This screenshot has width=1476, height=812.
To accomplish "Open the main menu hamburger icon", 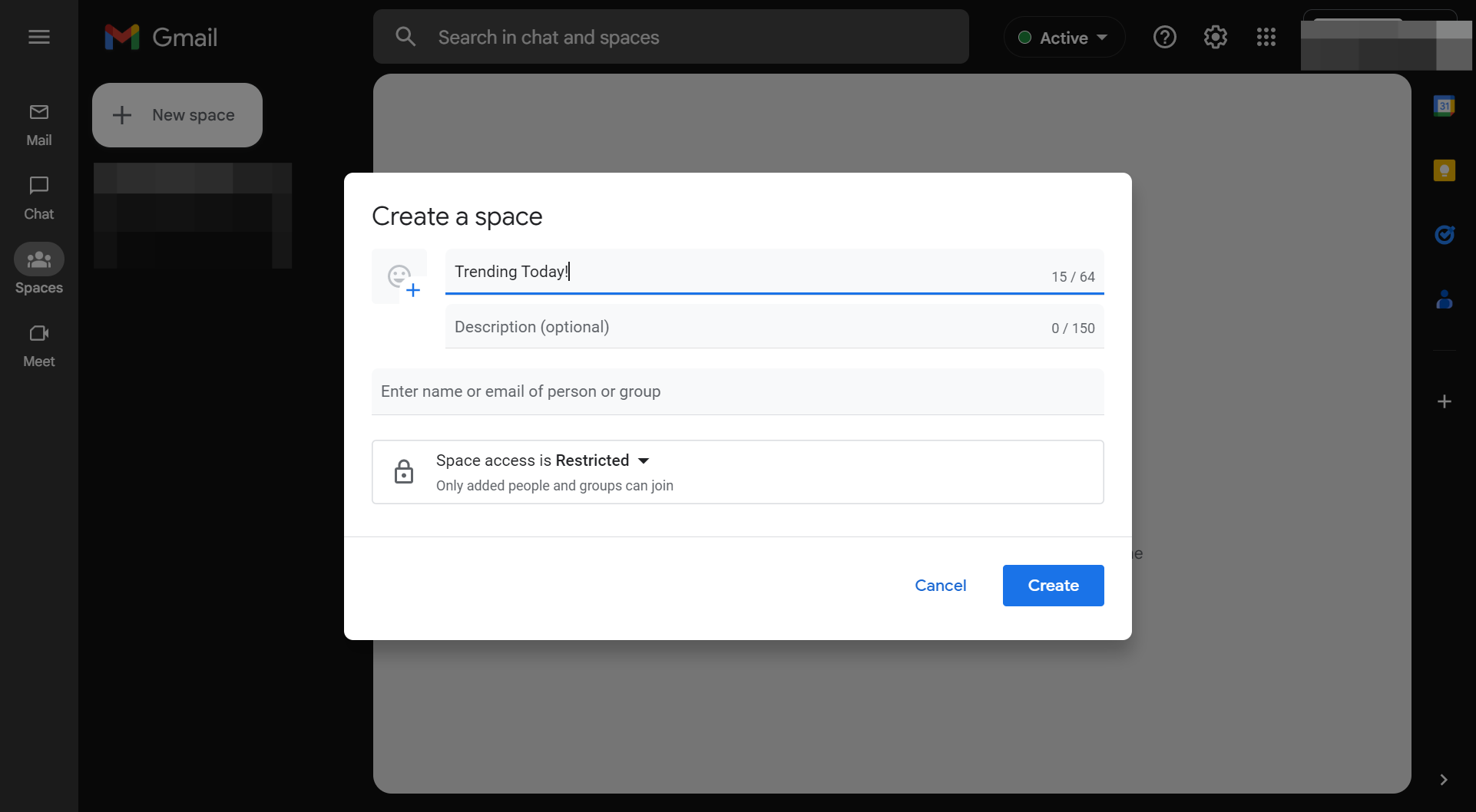I will click(39, 37).
